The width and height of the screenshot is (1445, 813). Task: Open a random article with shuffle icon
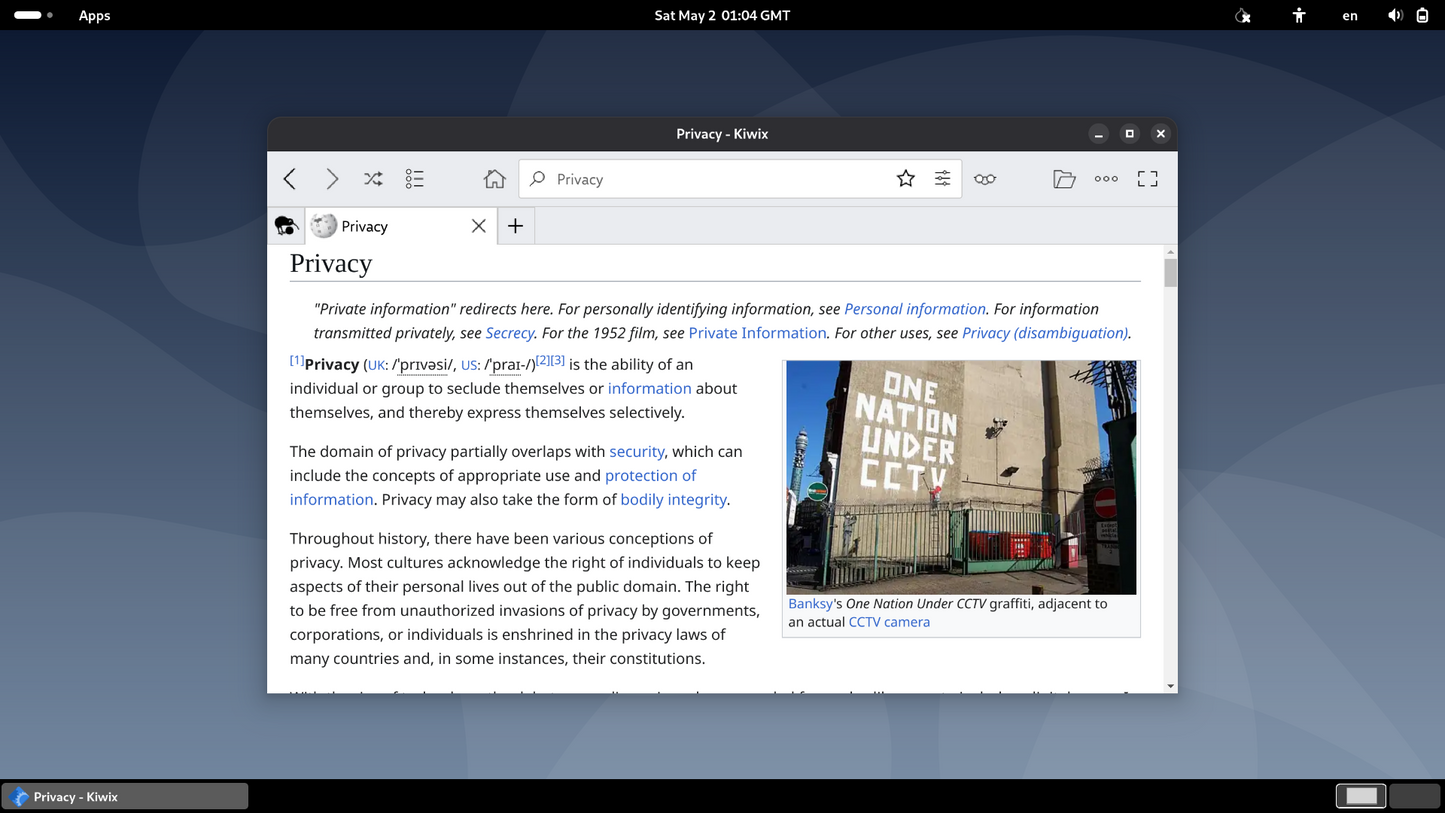click(373, 179)
